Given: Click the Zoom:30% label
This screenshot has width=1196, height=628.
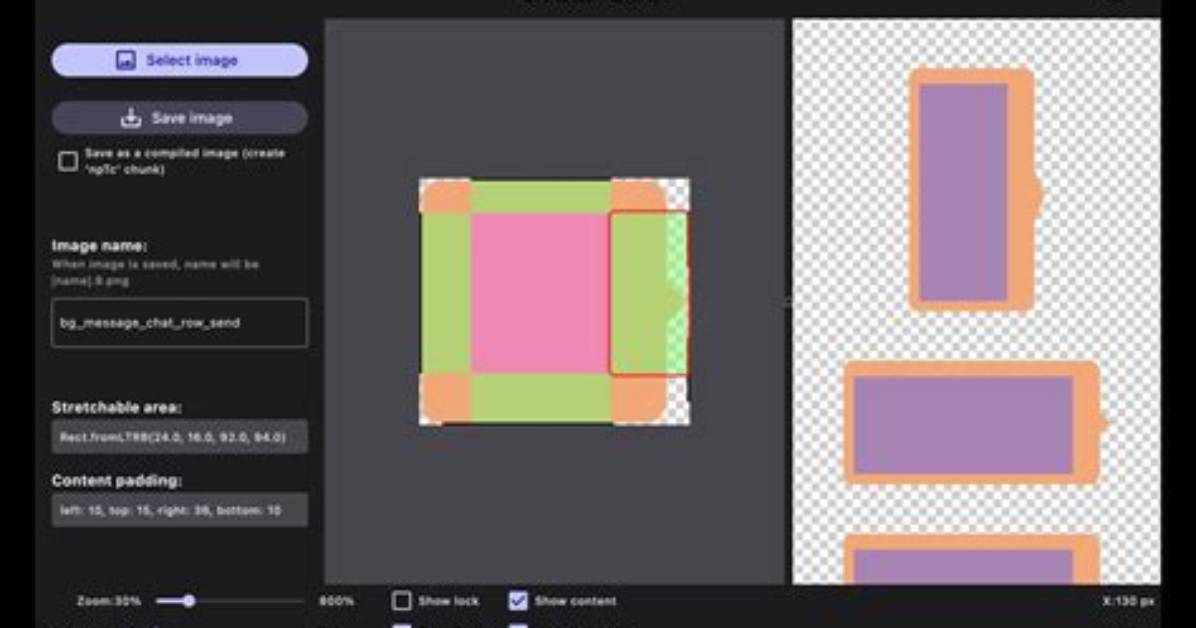Looking at the screenshot, I should [109, 601].
